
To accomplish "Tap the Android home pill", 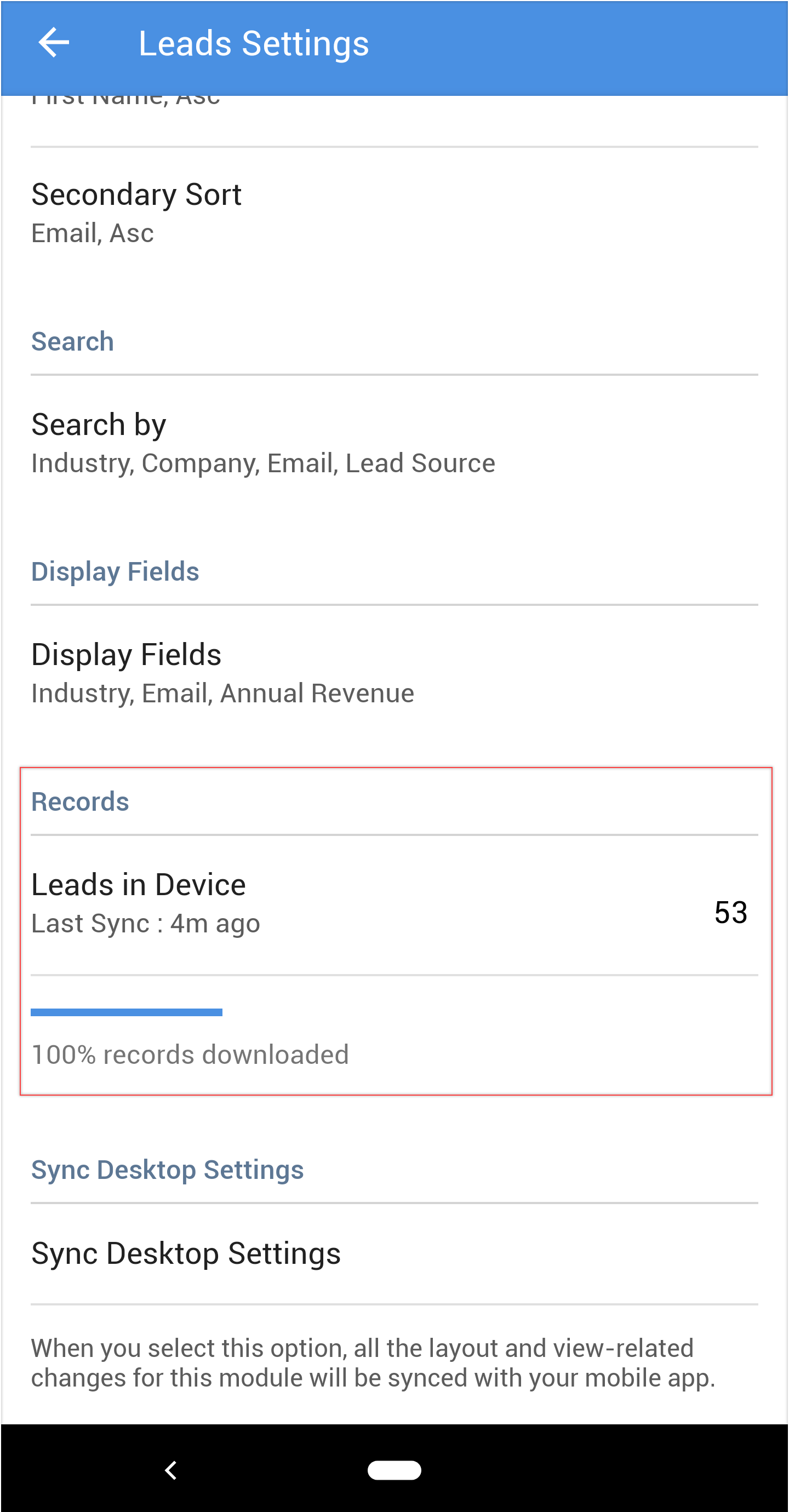I will point(394,1470).
